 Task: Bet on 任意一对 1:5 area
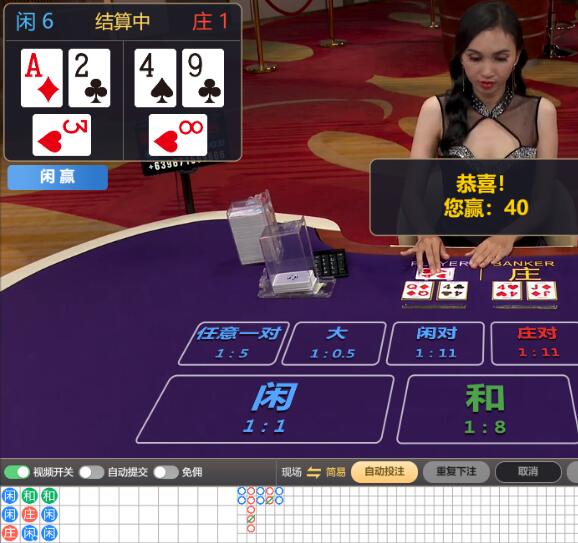coord(234,343)
